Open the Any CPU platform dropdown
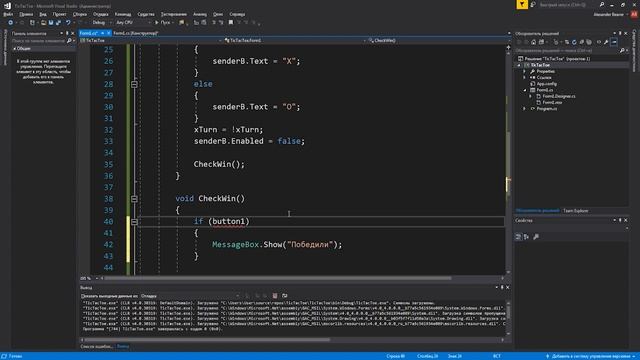The image size is (640, 360). [x=133, y=22]
